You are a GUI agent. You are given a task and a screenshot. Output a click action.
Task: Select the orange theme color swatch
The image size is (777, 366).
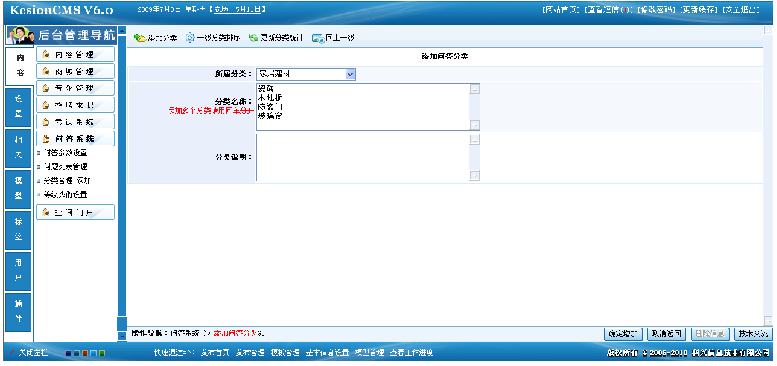pyautogui.click(x=85, y=353)
